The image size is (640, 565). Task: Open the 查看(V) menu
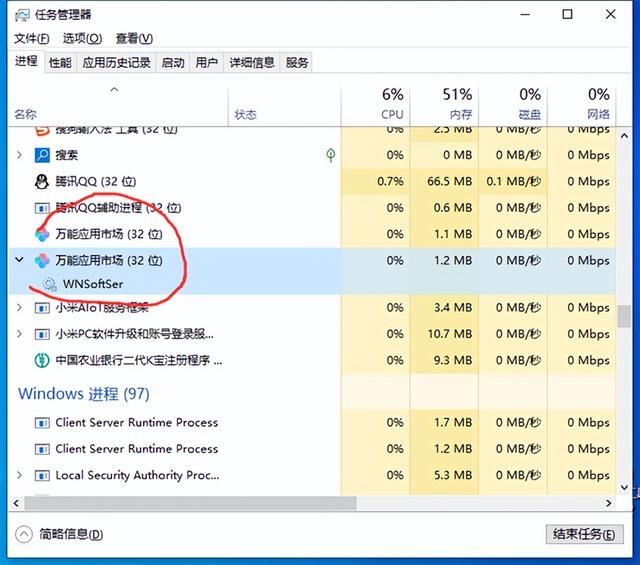[x=133, y=38]
